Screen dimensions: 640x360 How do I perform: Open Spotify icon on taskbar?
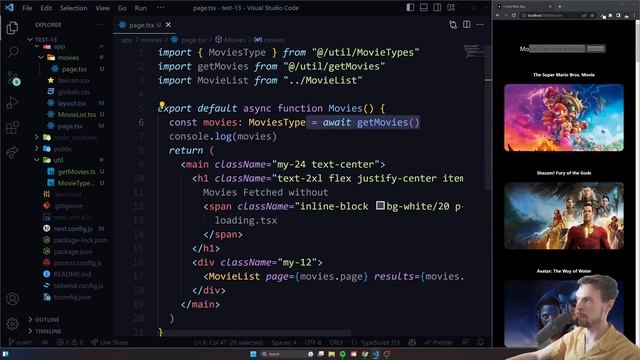[342, 354]
